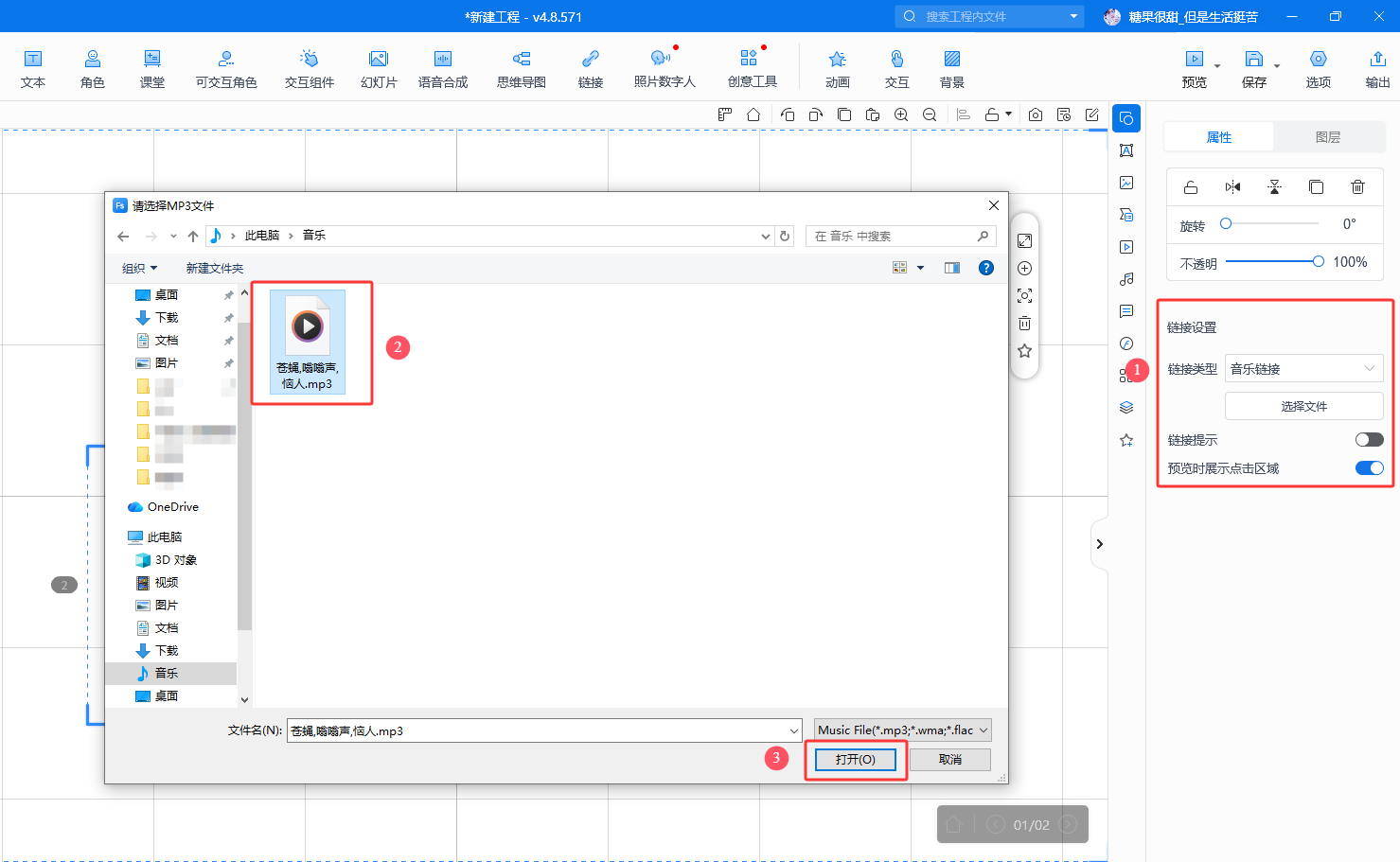
Task: Click the music note icon in side strip
Action: tap(1126, 279)
